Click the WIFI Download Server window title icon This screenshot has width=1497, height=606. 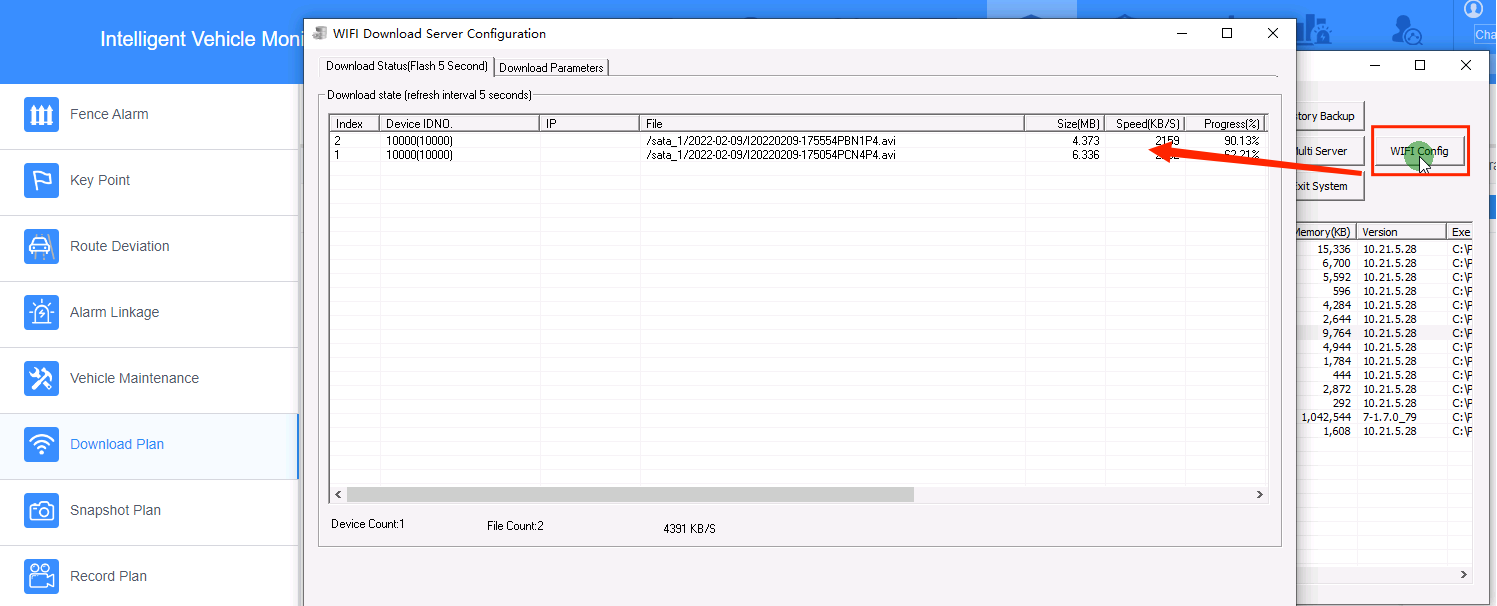[320, 33]
